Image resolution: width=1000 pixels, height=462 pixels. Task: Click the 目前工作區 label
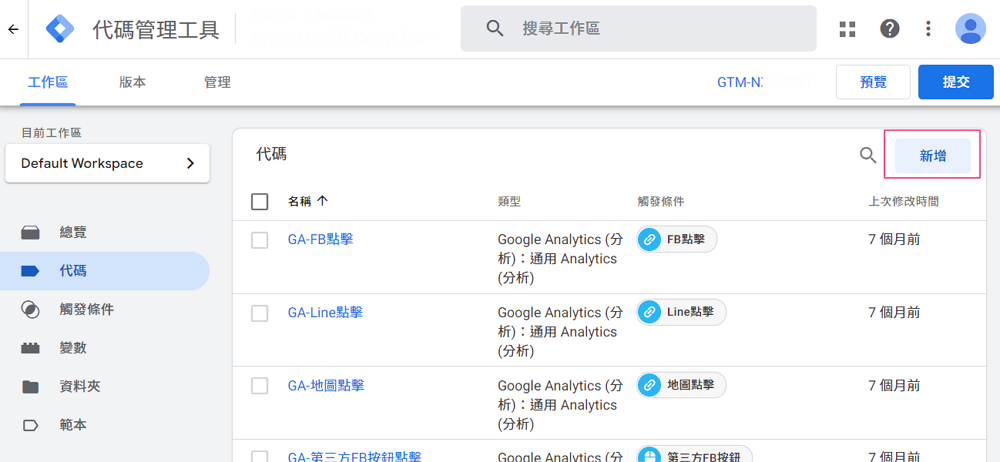pos(51,133)
